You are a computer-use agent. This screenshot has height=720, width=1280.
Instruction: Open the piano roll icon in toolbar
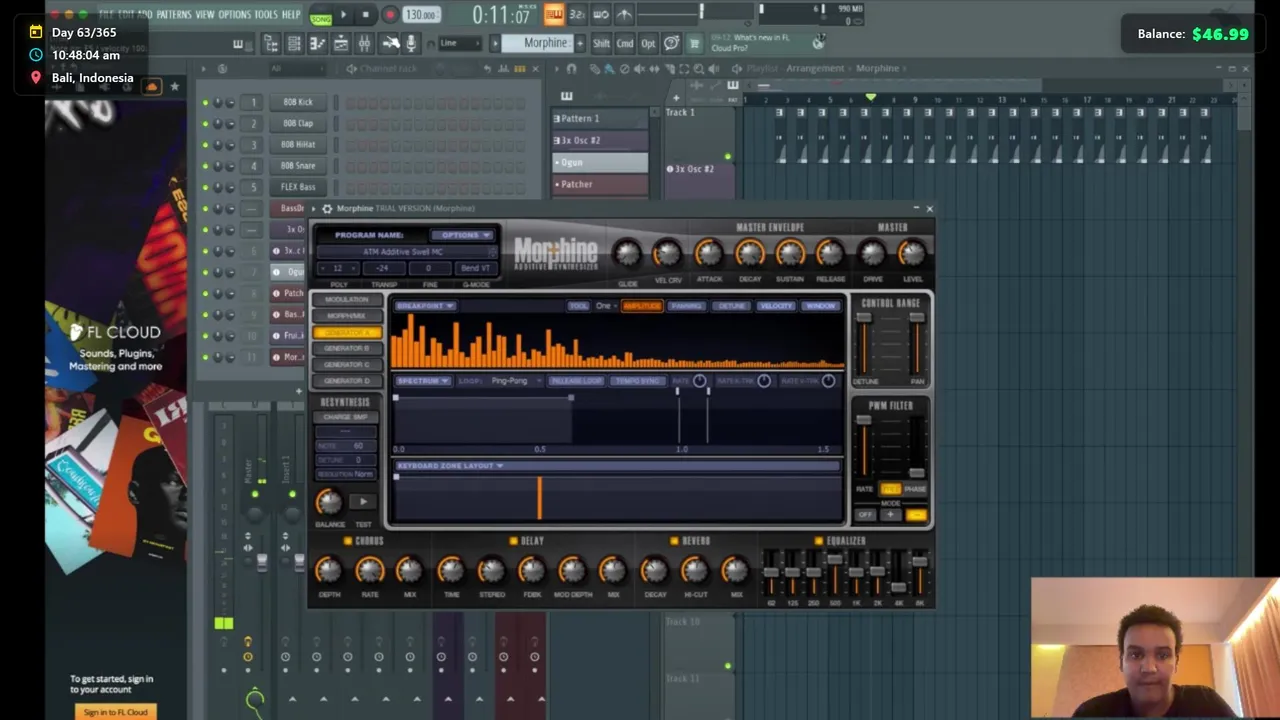pos(317,43)
